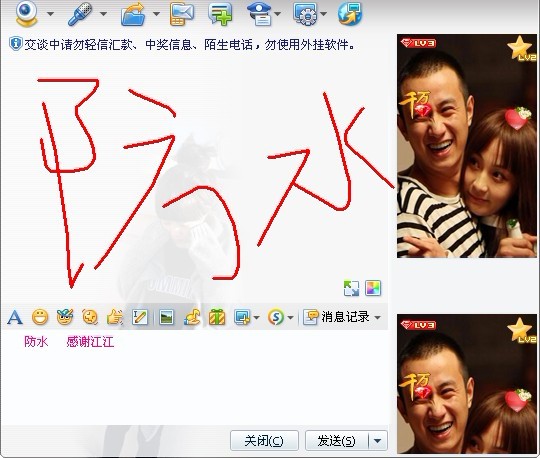Click the music note share icon

click(x=192, y=317)
